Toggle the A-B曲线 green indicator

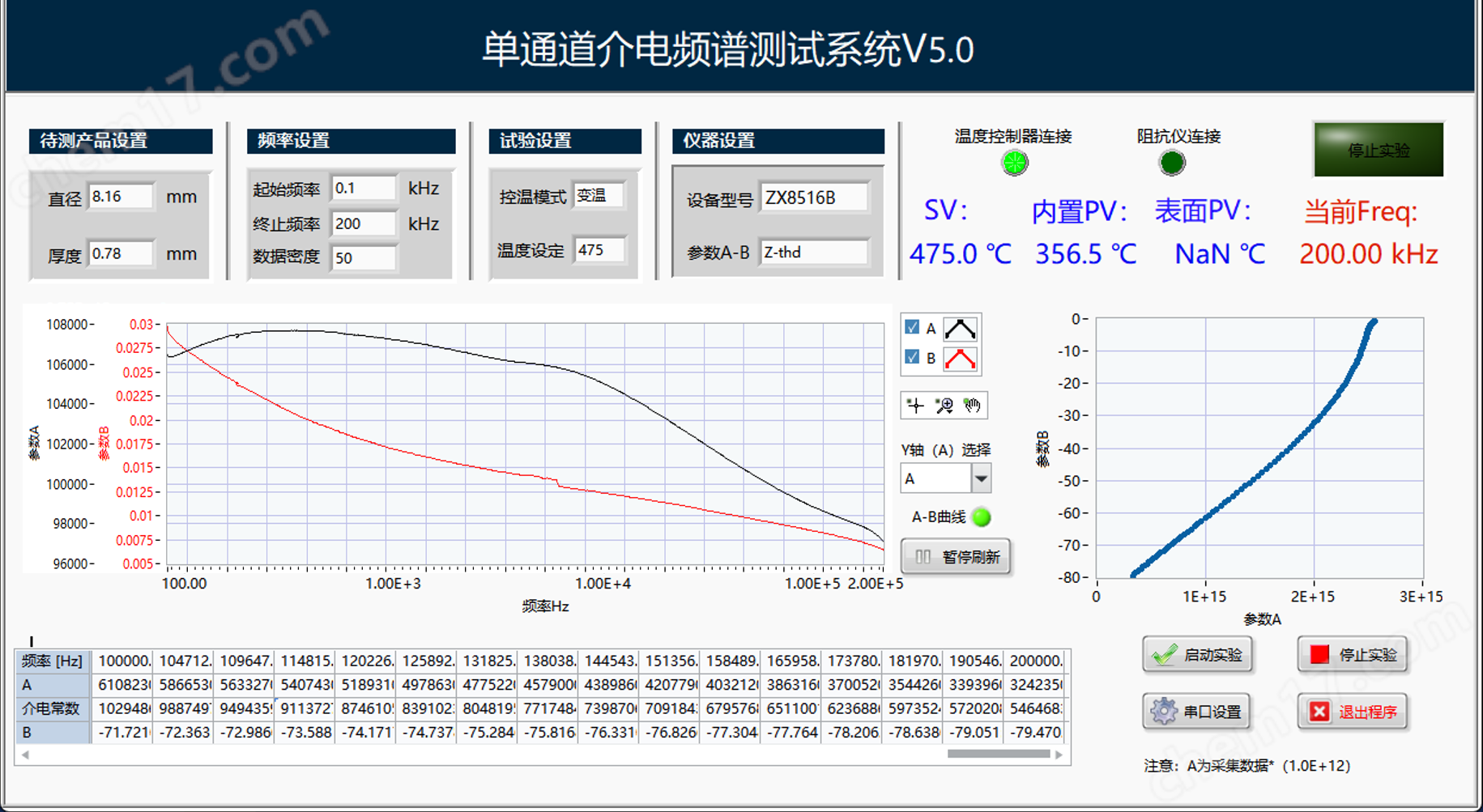[982, 517]
